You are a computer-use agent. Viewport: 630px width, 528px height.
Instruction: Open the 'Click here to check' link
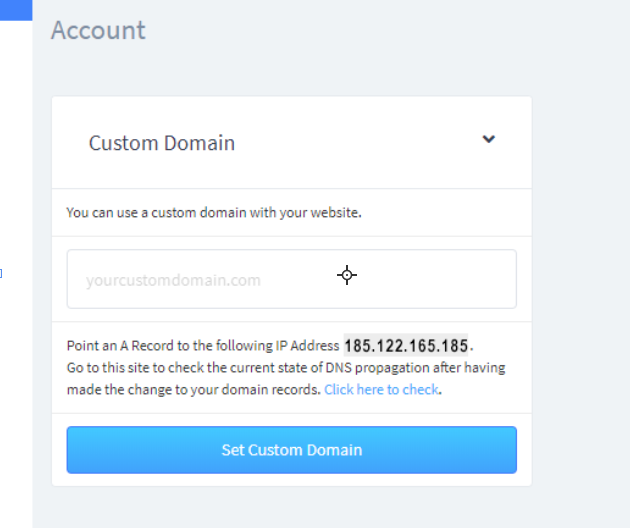point(381,389)
